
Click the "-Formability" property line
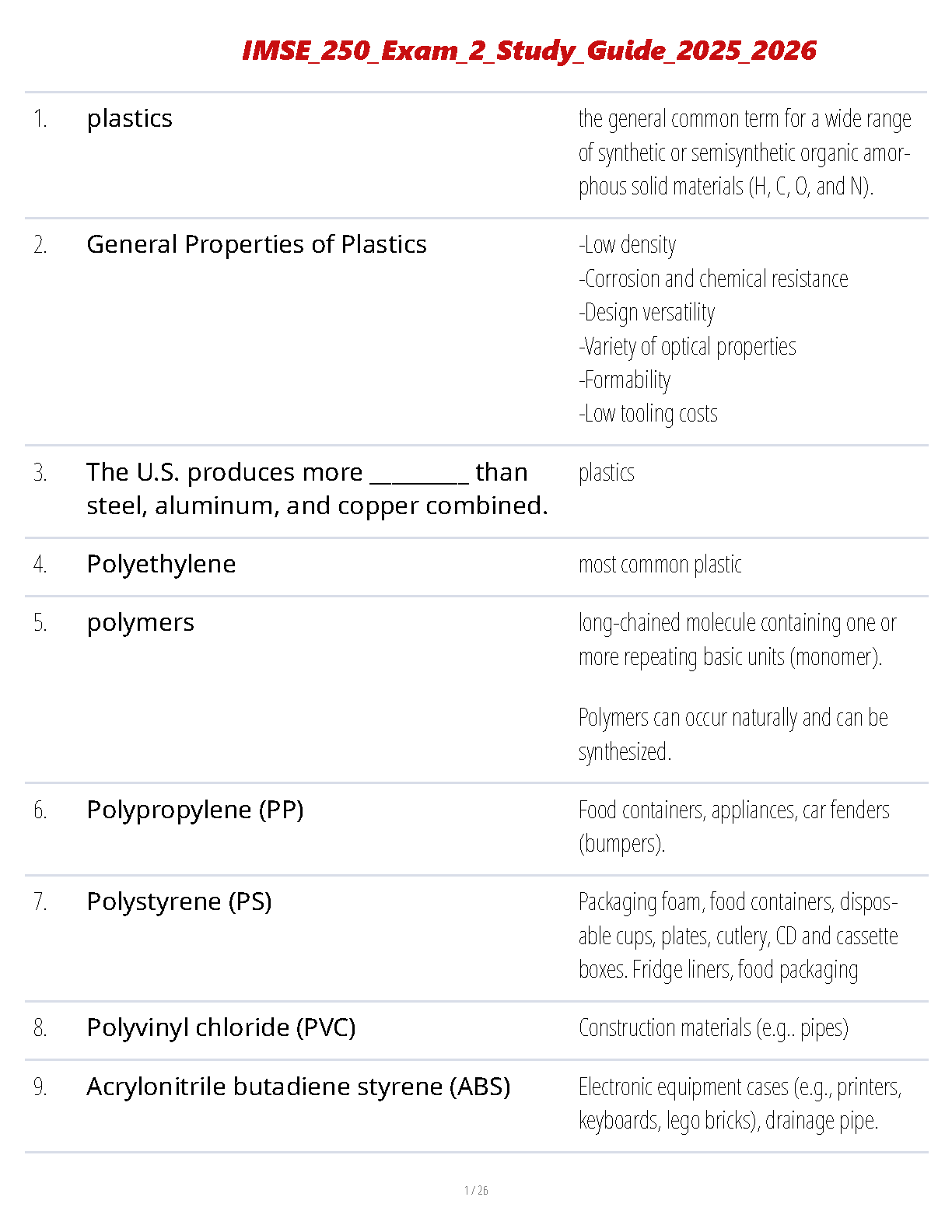[625, 380]
